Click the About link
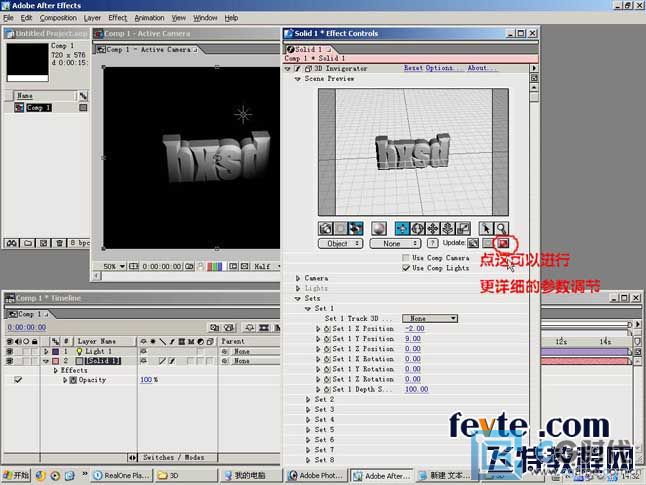The height and width of the screenshot is (485, 646). pyautogui.click(x=481, y=68)
